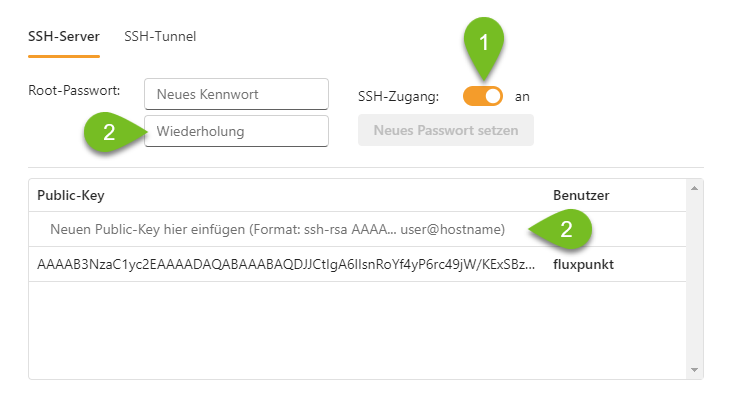Click the scrollbar up arrow of key list

(694, 188)
